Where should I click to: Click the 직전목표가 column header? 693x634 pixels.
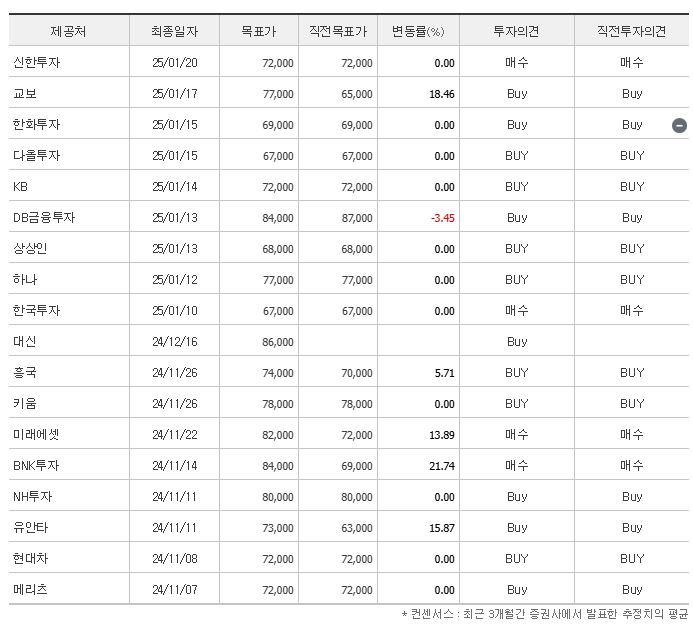coord(338,31)
